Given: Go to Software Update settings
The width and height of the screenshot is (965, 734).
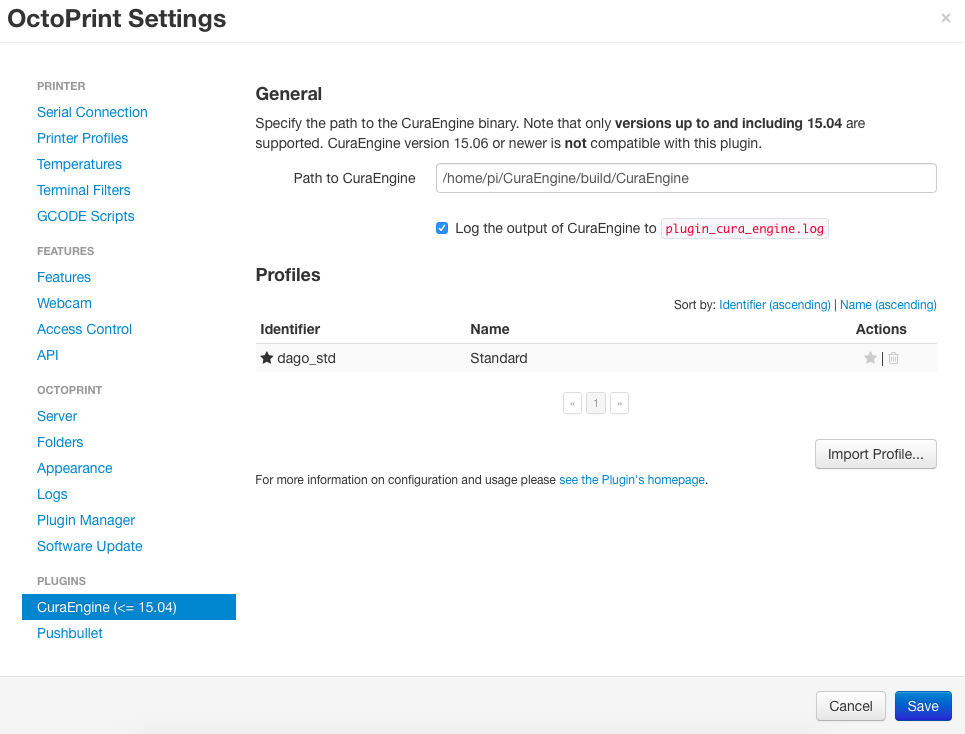Looking at the screenshot, I should click(90, 546).
